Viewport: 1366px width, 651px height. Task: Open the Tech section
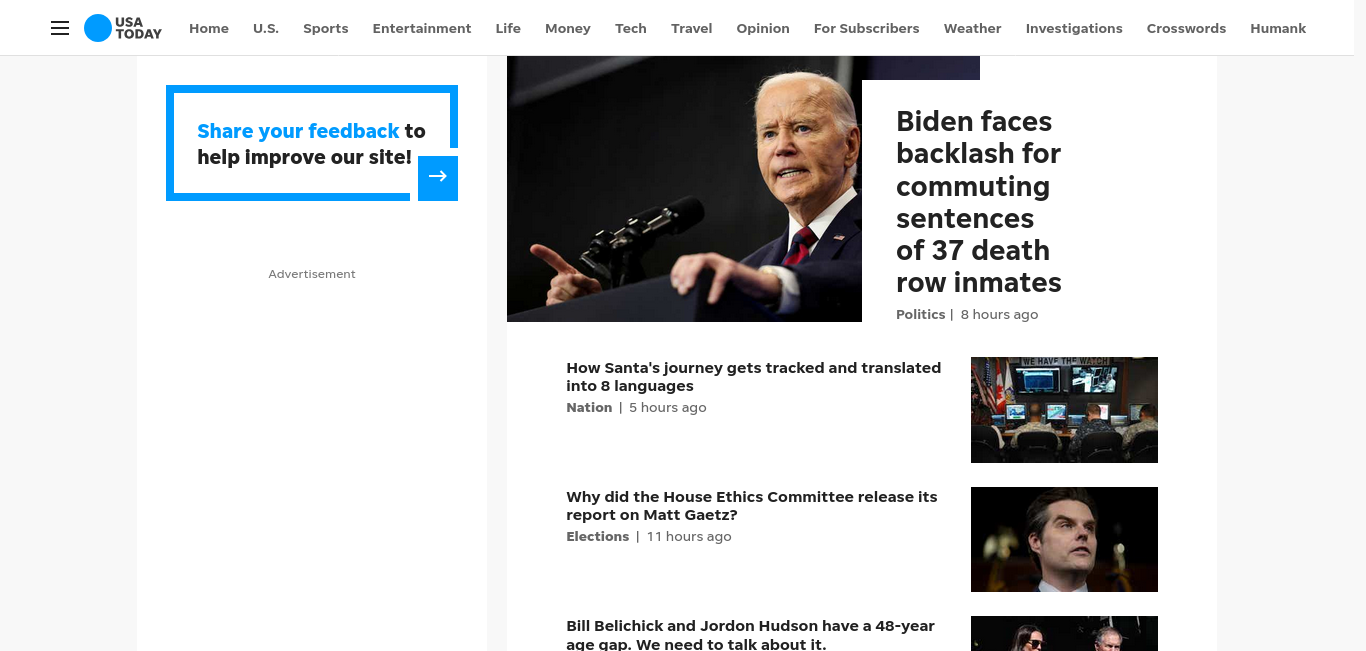pyautogui.click(x=631, y=28)
